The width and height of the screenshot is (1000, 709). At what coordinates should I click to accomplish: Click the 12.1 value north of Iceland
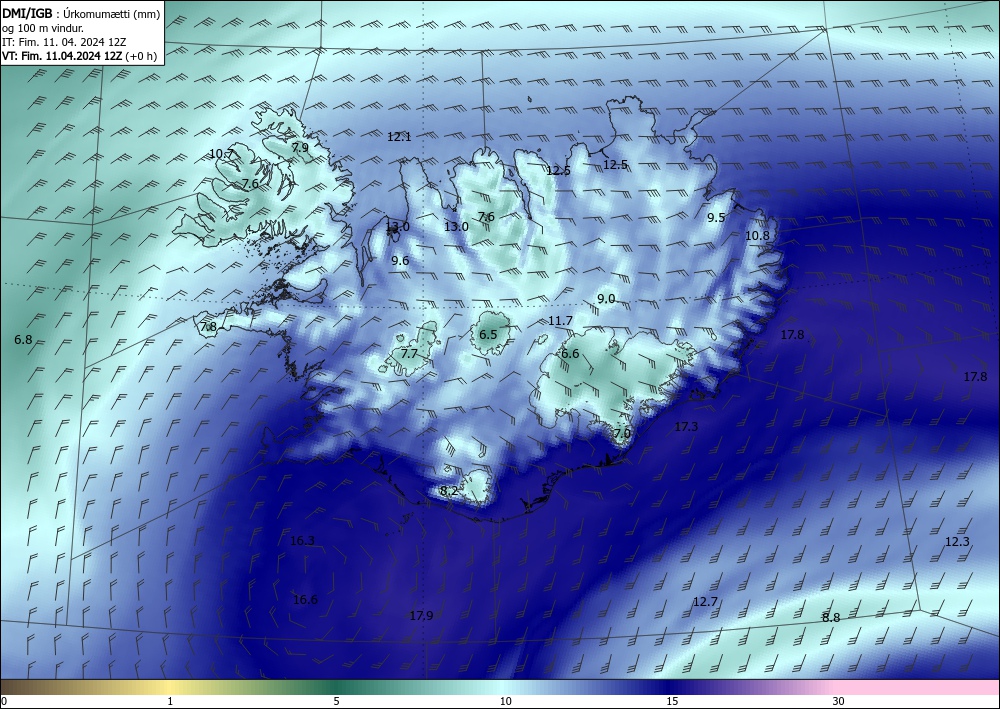point(399,136)
